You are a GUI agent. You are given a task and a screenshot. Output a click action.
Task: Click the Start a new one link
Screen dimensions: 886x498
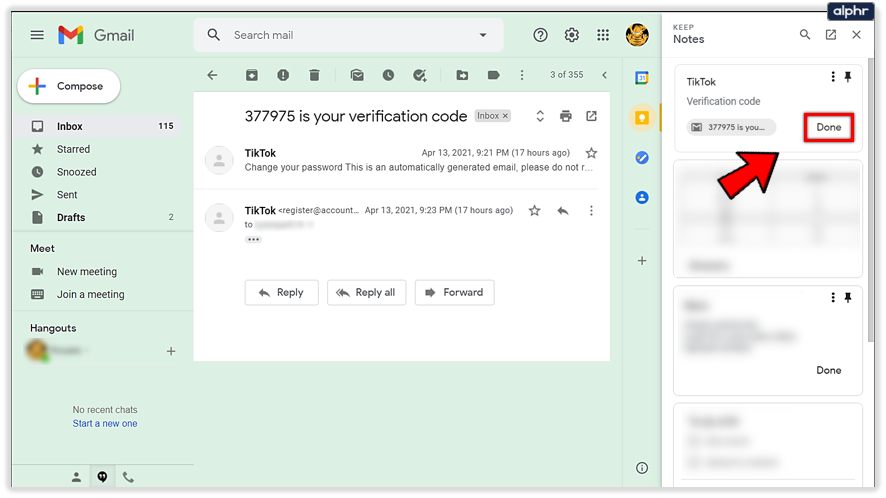pyautogui.click(x=105, y=423)
